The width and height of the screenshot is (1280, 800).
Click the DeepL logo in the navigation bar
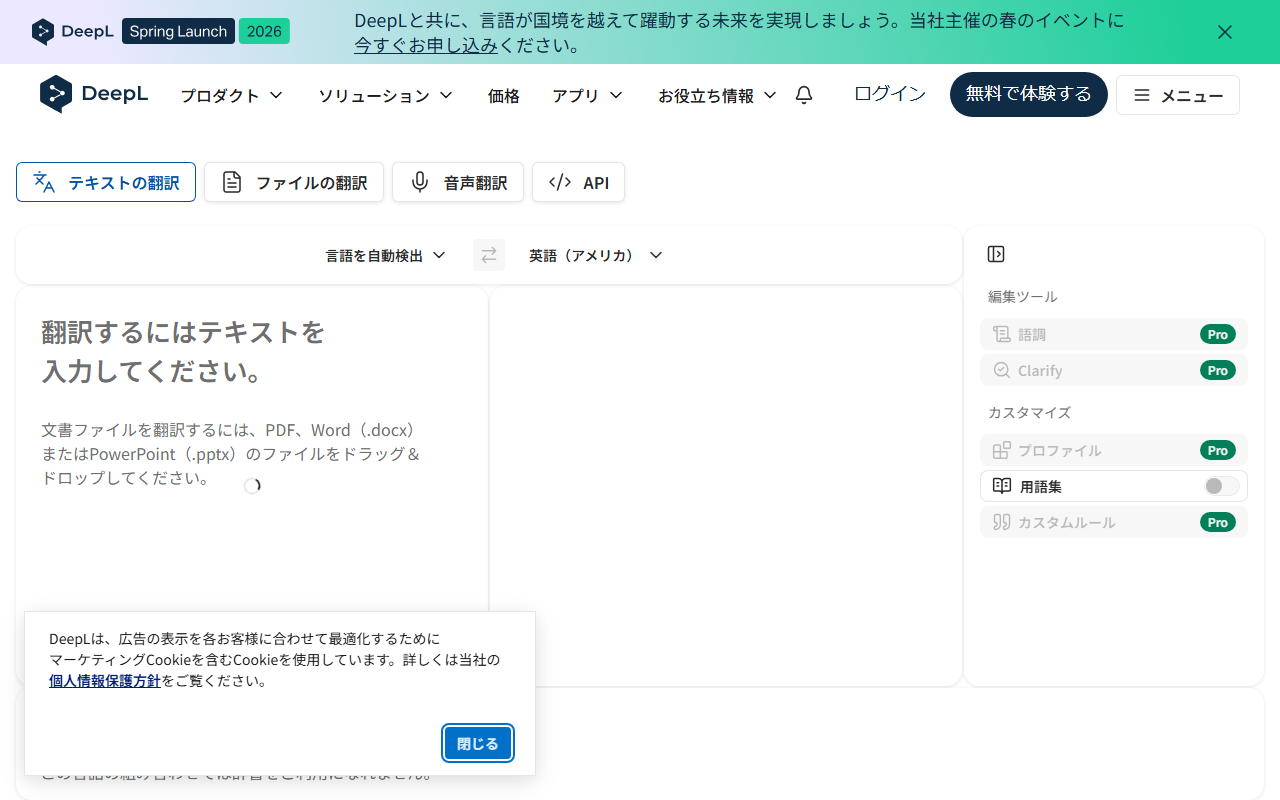[94, 94]
